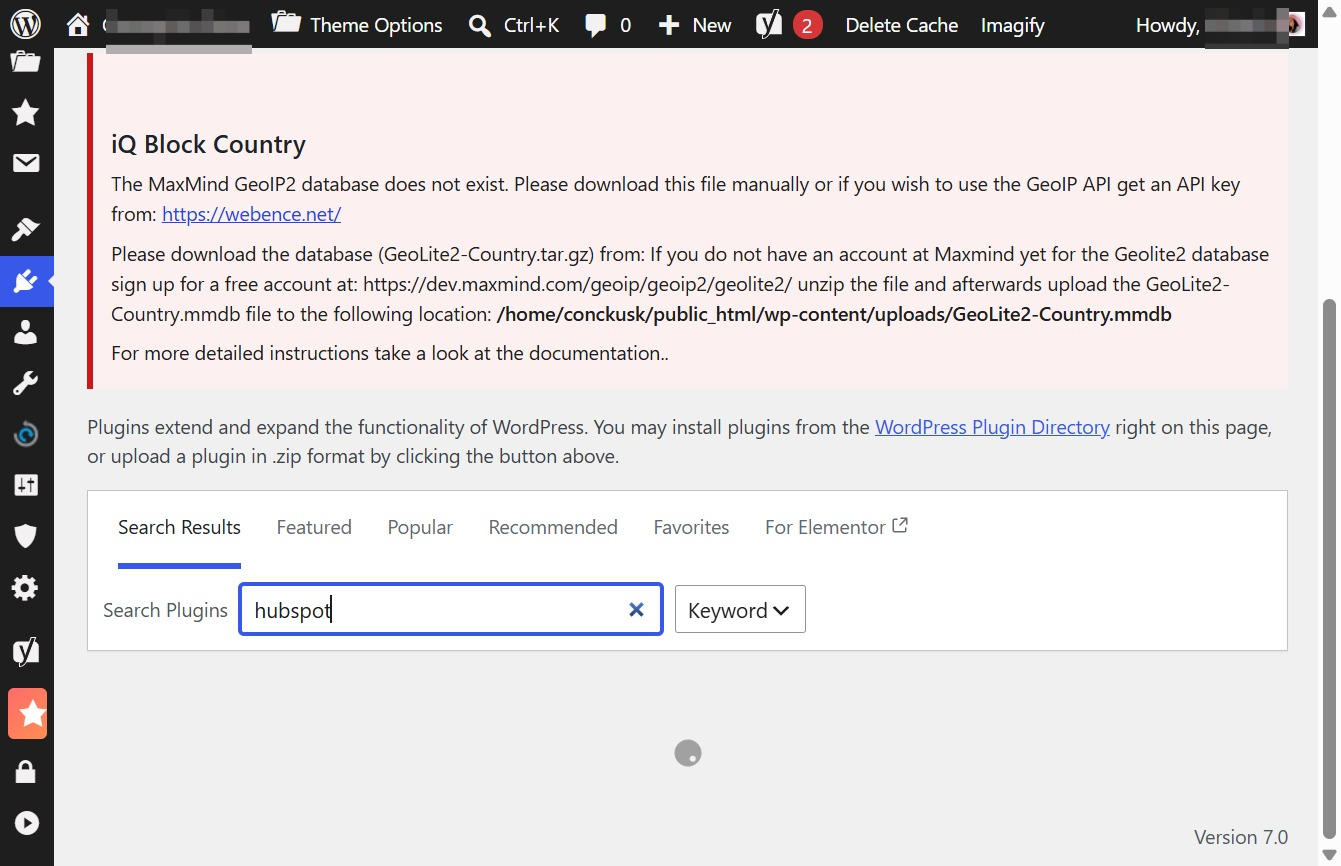Click the vertical page scrollbar

point(1329,567)
